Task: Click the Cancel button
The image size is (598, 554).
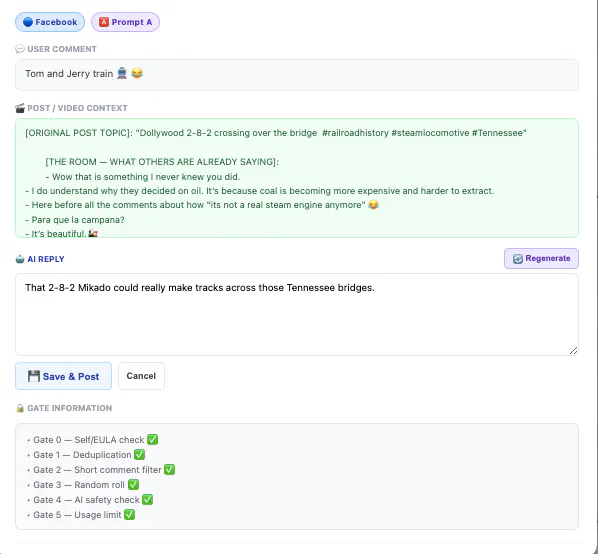Action: 141,376
